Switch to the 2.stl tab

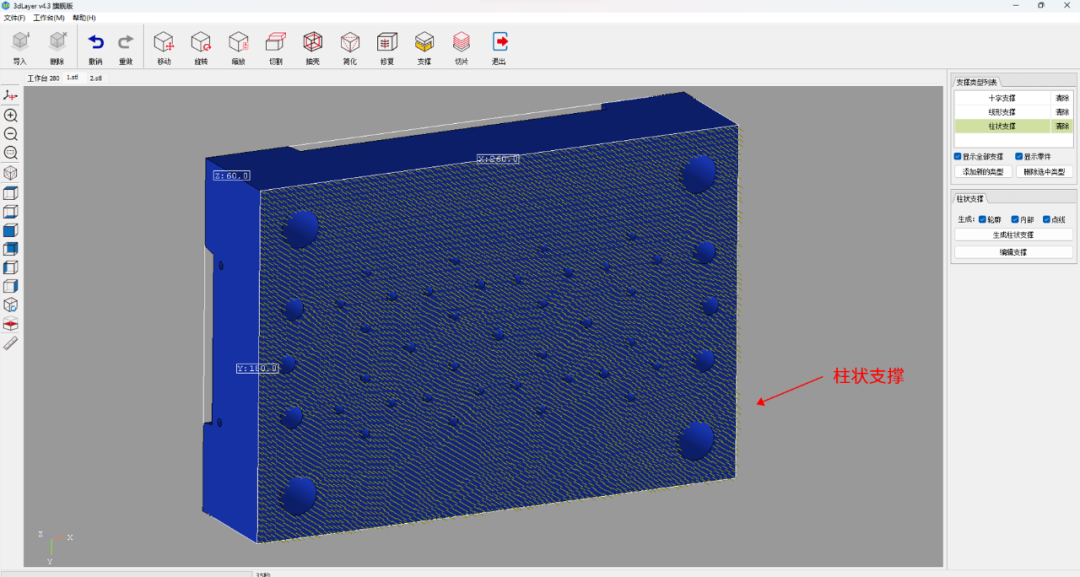96,78
